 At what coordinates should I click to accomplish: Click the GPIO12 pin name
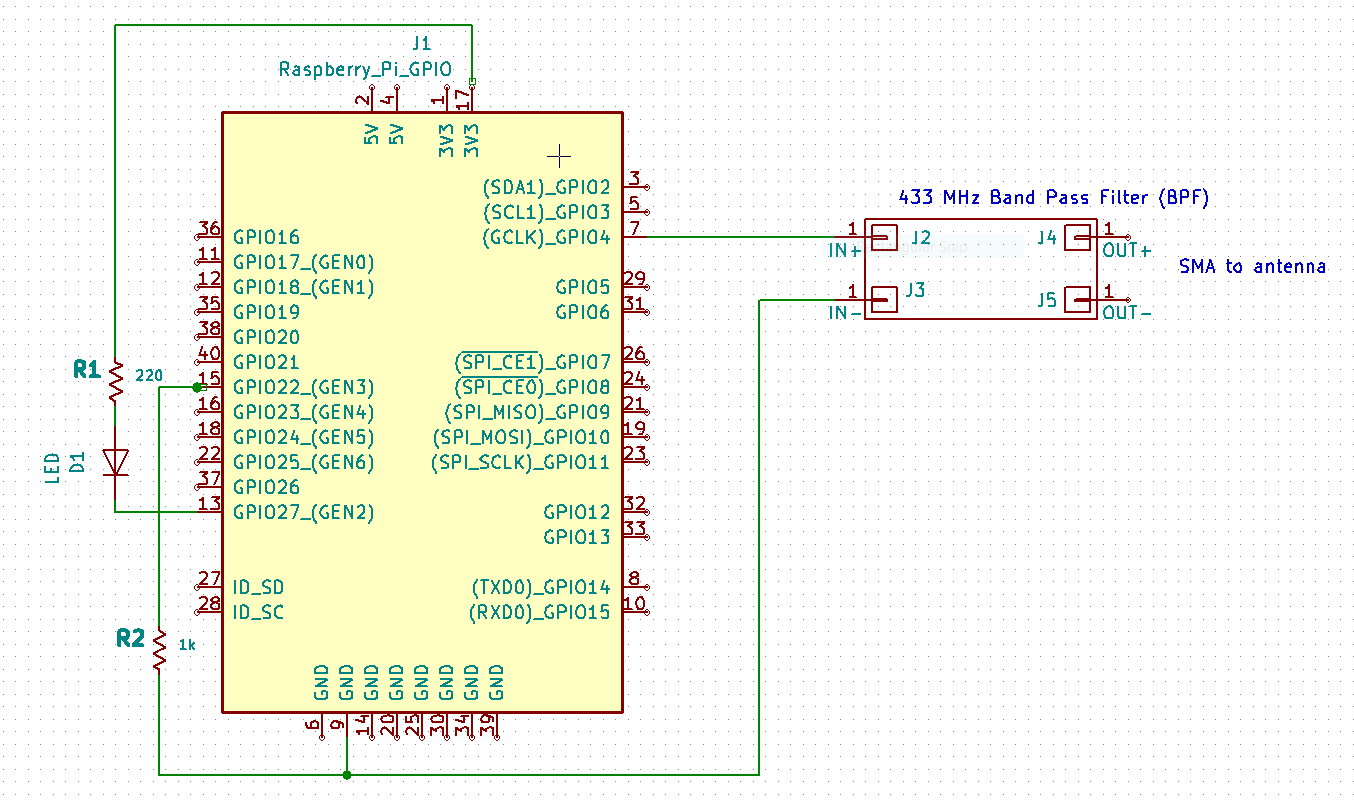pos(577,513)
